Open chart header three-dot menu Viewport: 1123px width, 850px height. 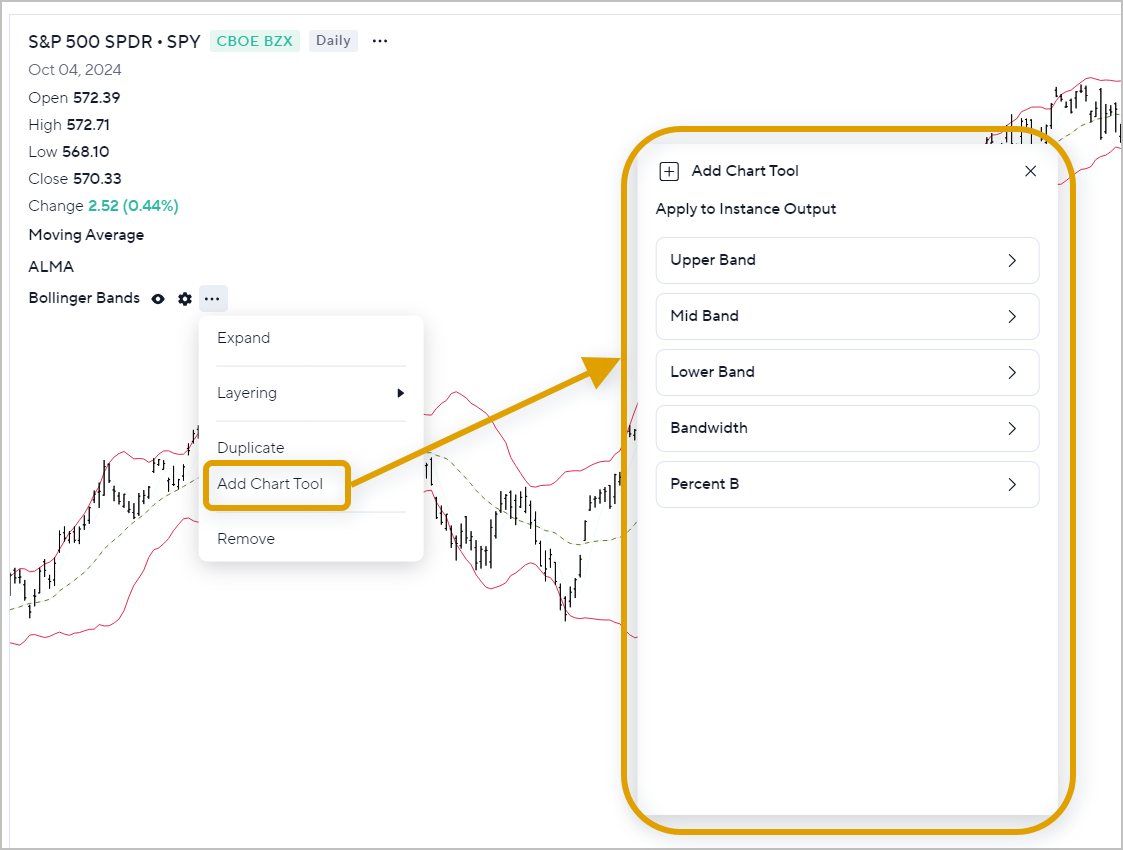380,41
